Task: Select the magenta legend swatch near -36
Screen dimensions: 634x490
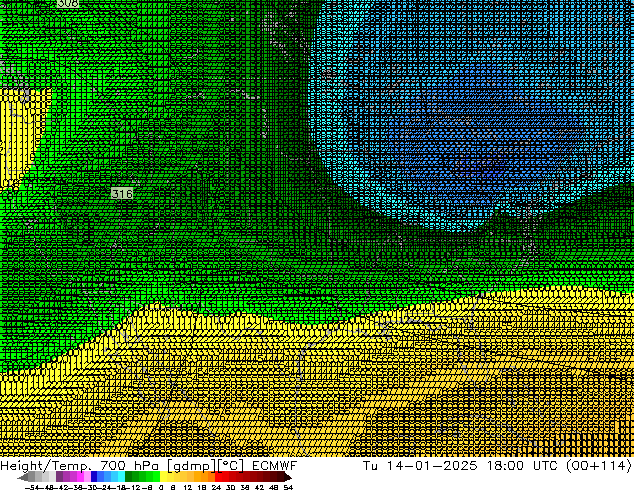Action: click(x=80, y=477)
